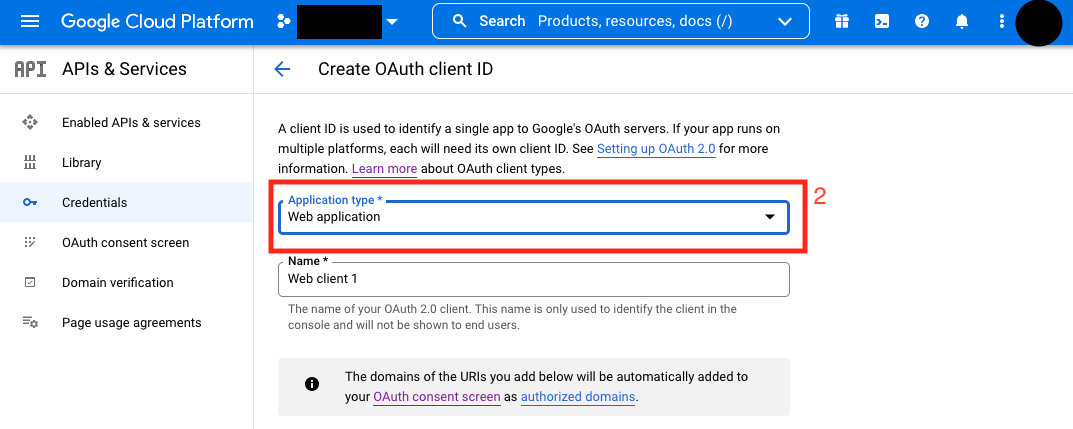This screenshot has width=1073, height=429.
Task: Click the Page usage agreements icon
Action: (x=30, y=322)
